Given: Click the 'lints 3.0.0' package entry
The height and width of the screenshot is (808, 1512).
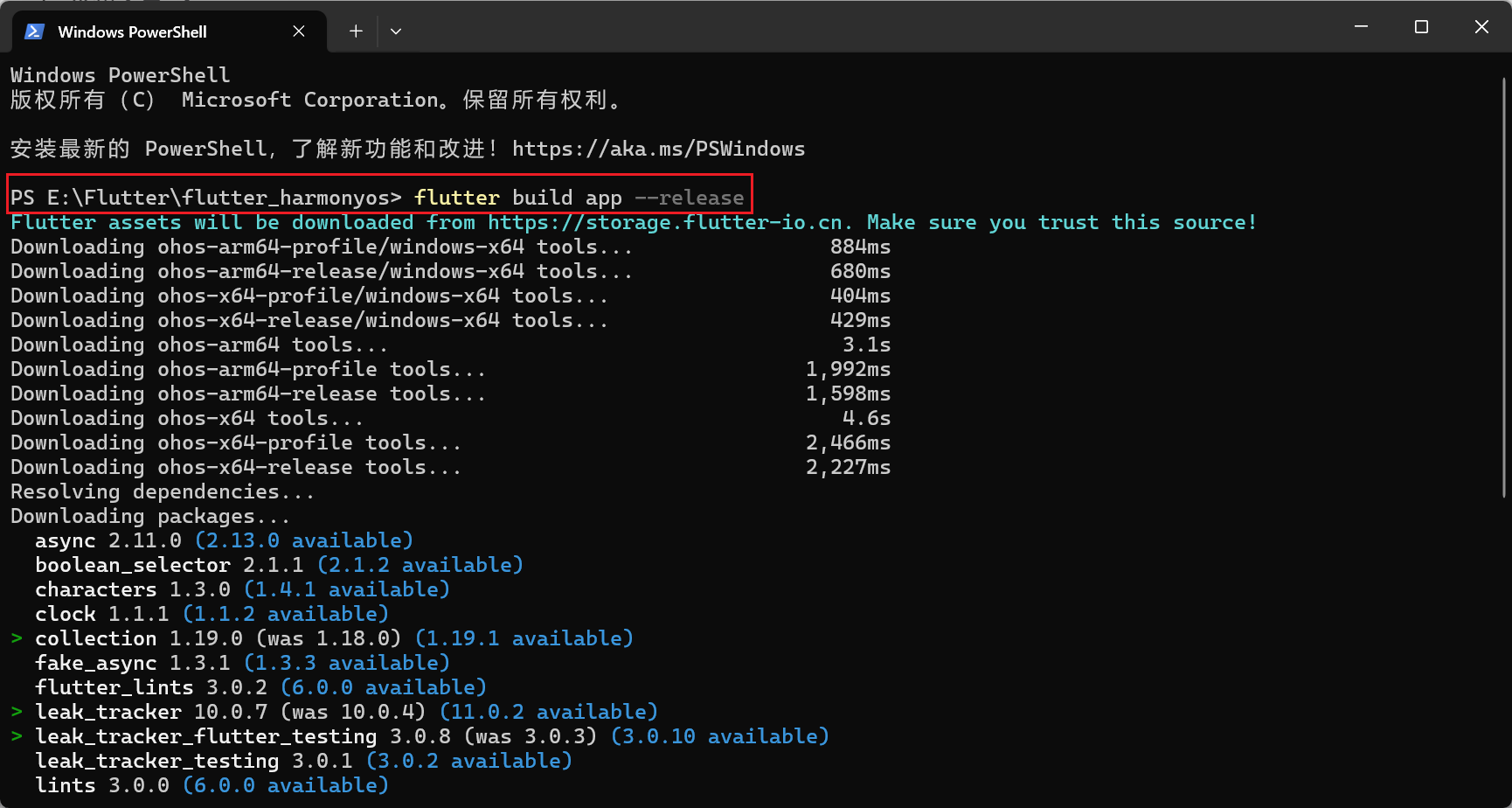Looking at the screenshot, I should pos(102,785).
